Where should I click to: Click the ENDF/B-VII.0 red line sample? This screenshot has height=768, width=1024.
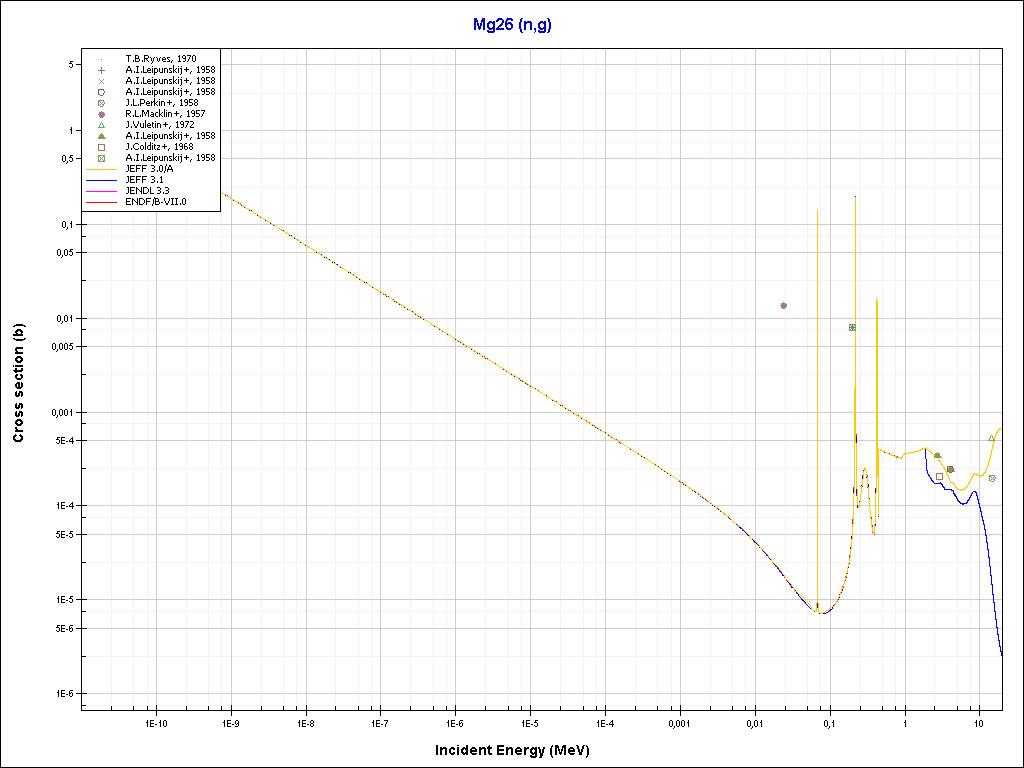coord(102,202)
